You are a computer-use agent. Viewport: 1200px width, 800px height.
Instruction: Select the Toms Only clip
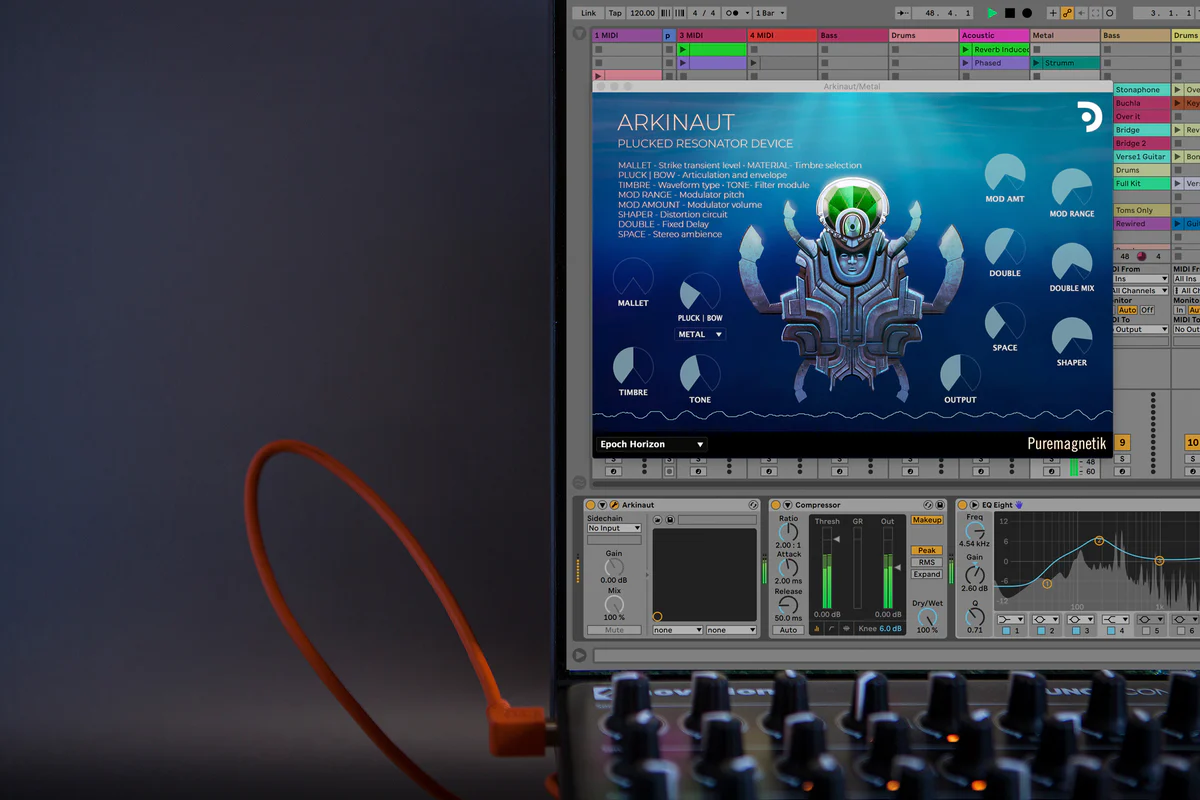1140,210
